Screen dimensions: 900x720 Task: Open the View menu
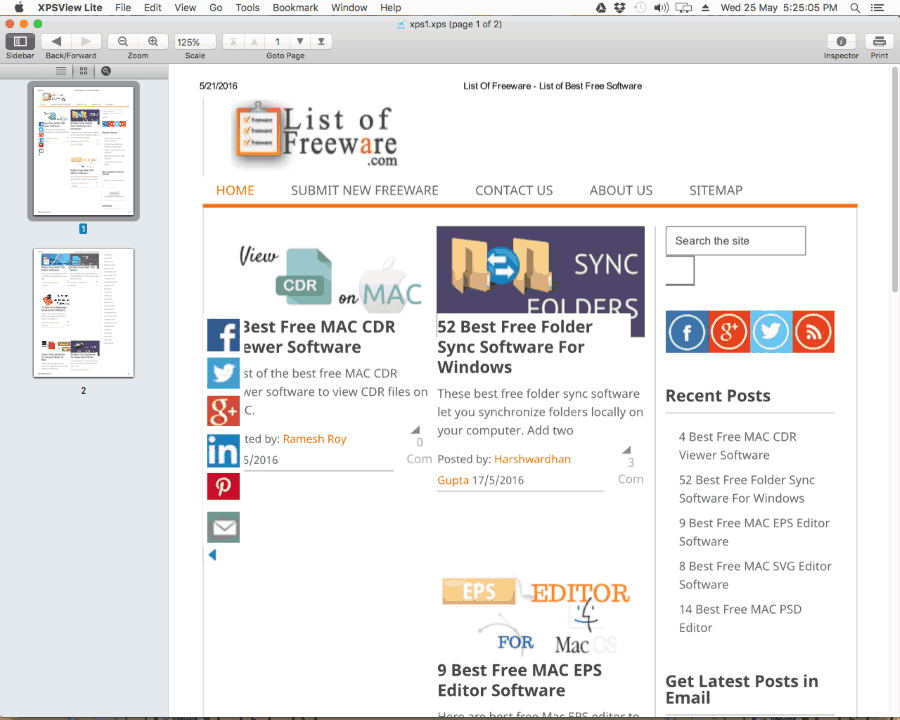tap(185, 7)
